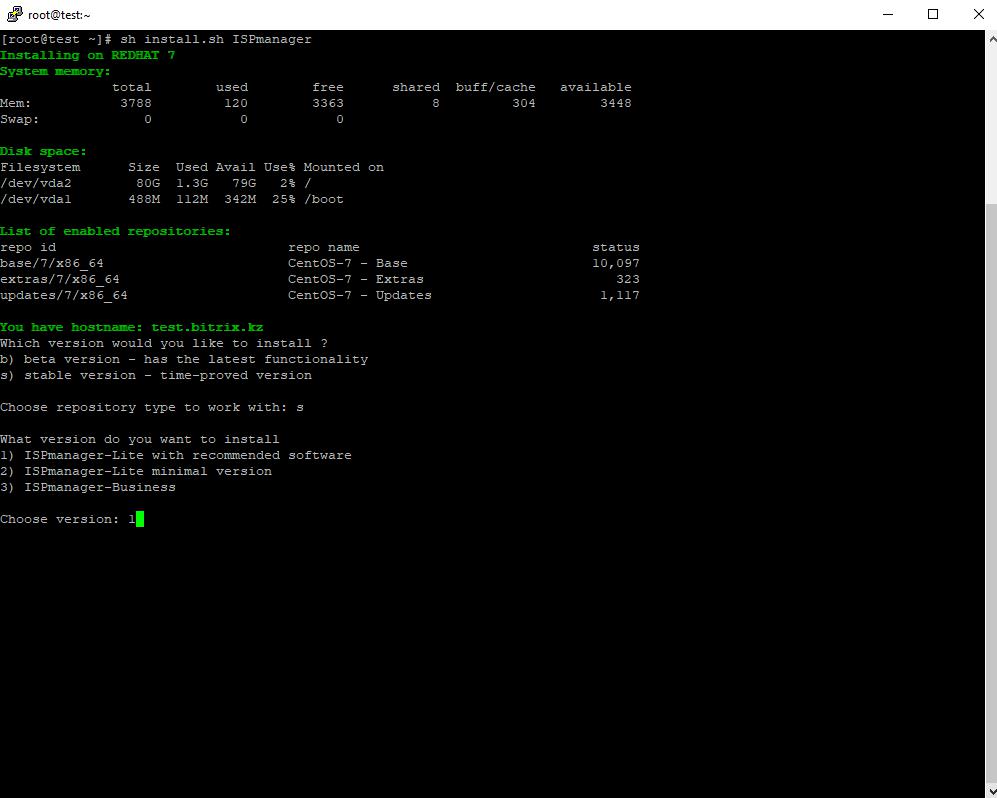Image resolution: width=997 pixels, height=798 pixels.
Task: Minimize the root@test terminal window
Action: (x=888, y=14)
